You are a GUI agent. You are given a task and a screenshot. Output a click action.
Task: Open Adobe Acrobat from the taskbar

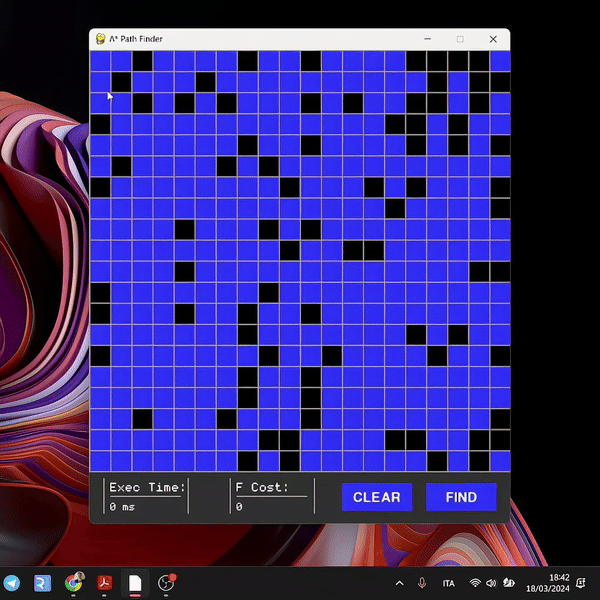coord(103,583)
